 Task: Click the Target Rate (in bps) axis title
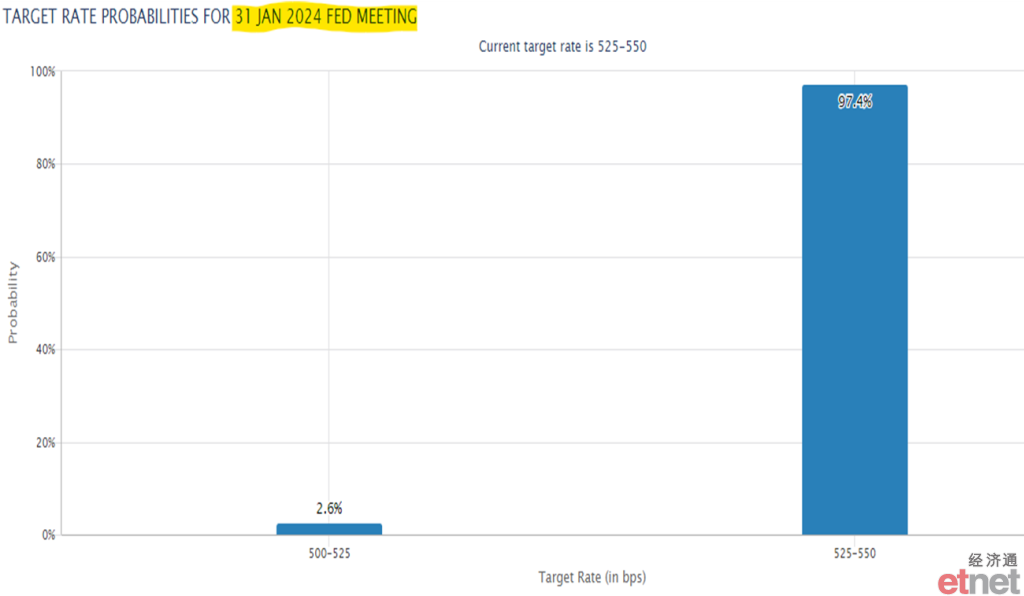coord(592,577)
